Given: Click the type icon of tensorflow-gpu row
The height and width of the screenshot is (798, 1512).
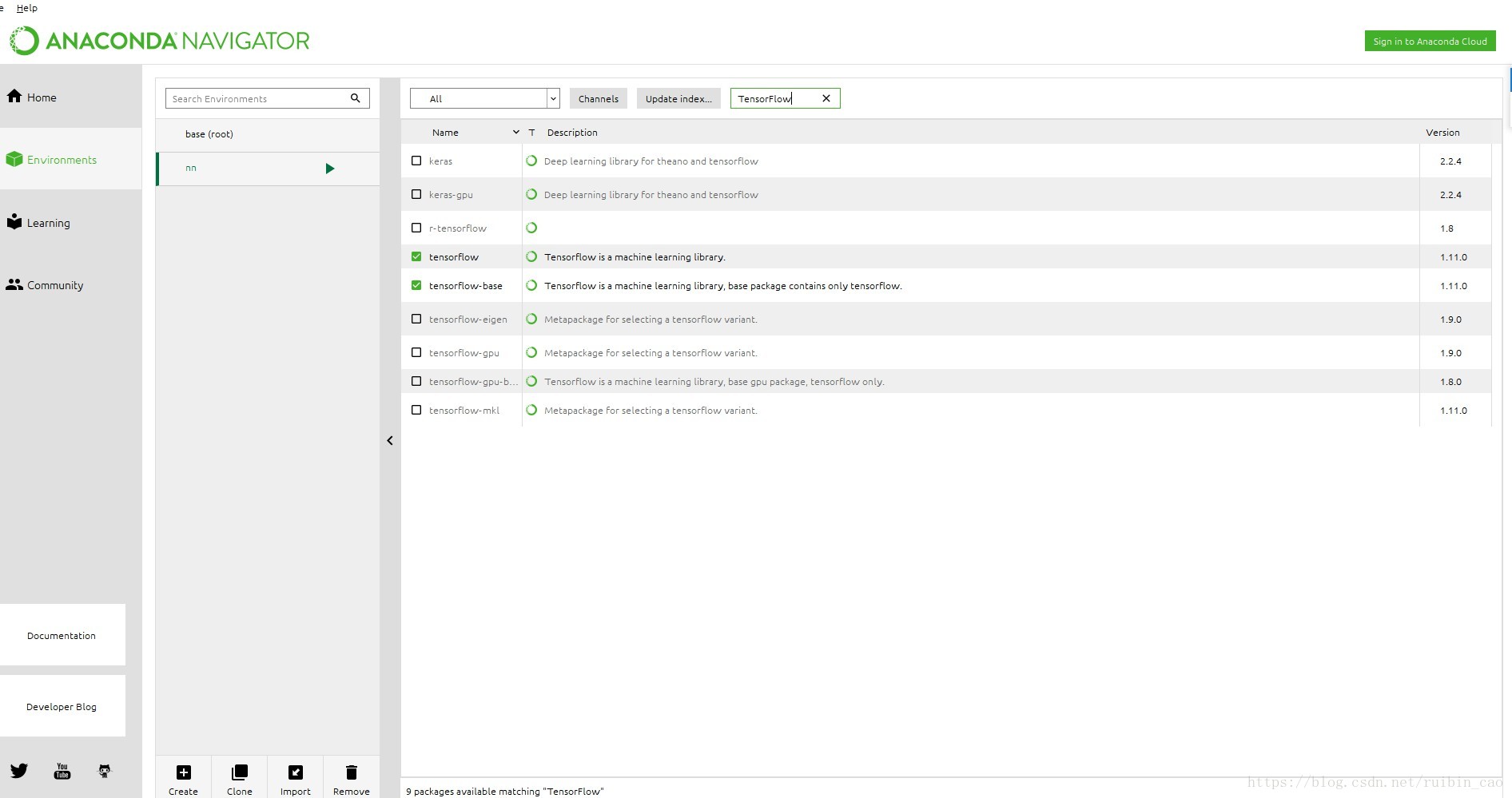Looking at the screenshot, I should [x=531, y=352].
